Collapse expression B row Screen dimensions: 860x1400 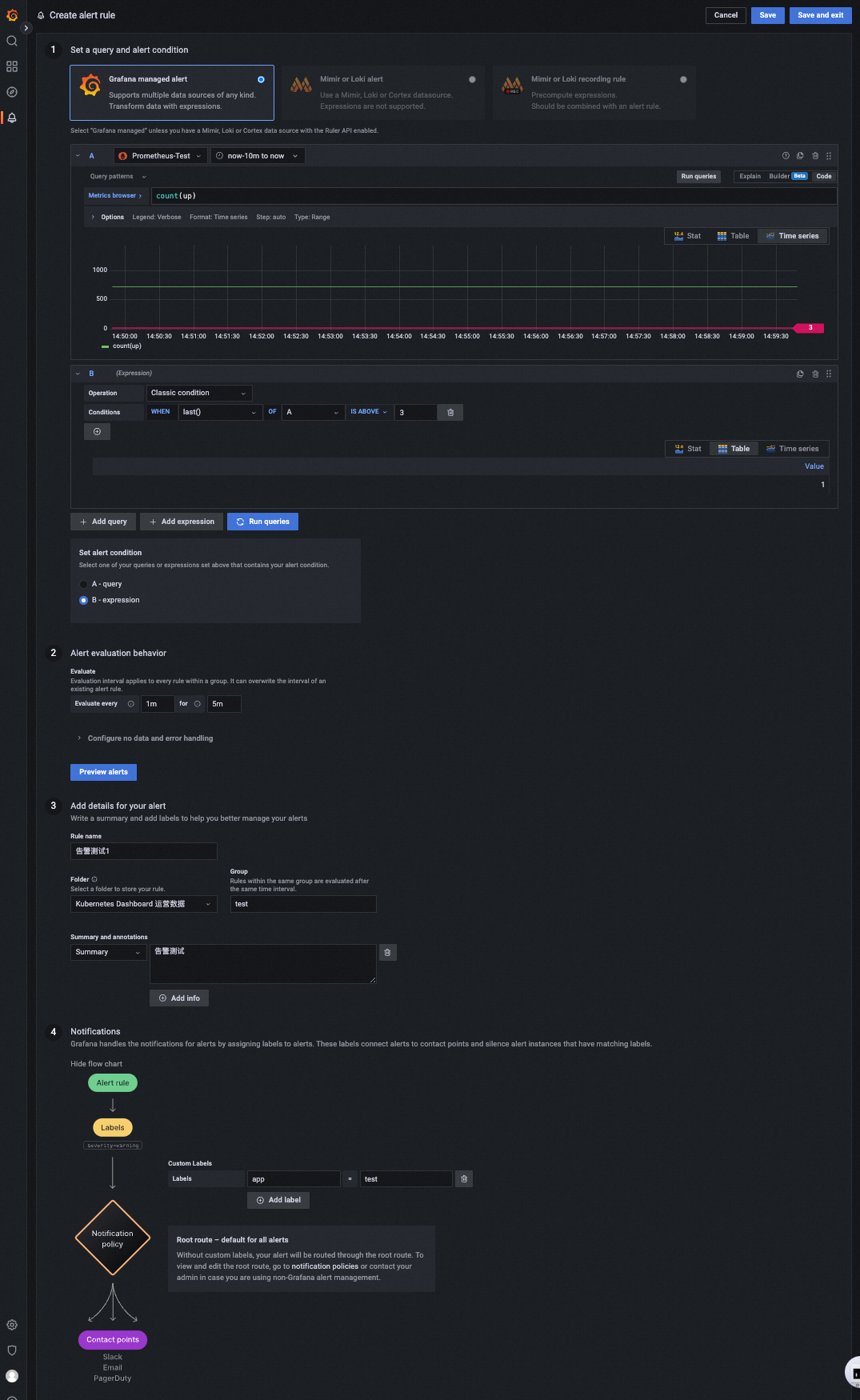tap(78, 374)
